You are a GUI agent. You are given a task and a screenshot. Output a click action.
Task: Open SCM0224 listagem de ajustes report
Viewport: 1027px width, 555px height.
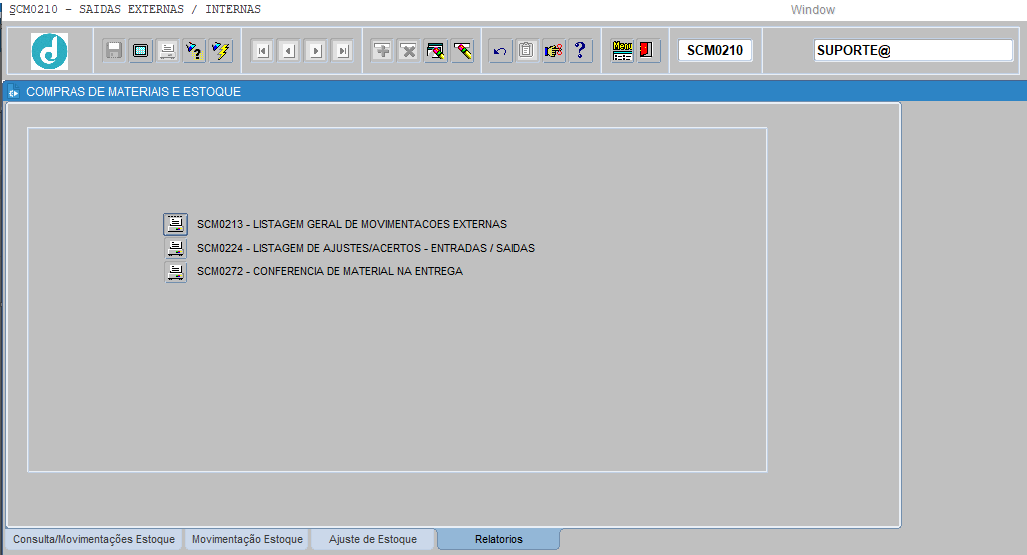176,248
